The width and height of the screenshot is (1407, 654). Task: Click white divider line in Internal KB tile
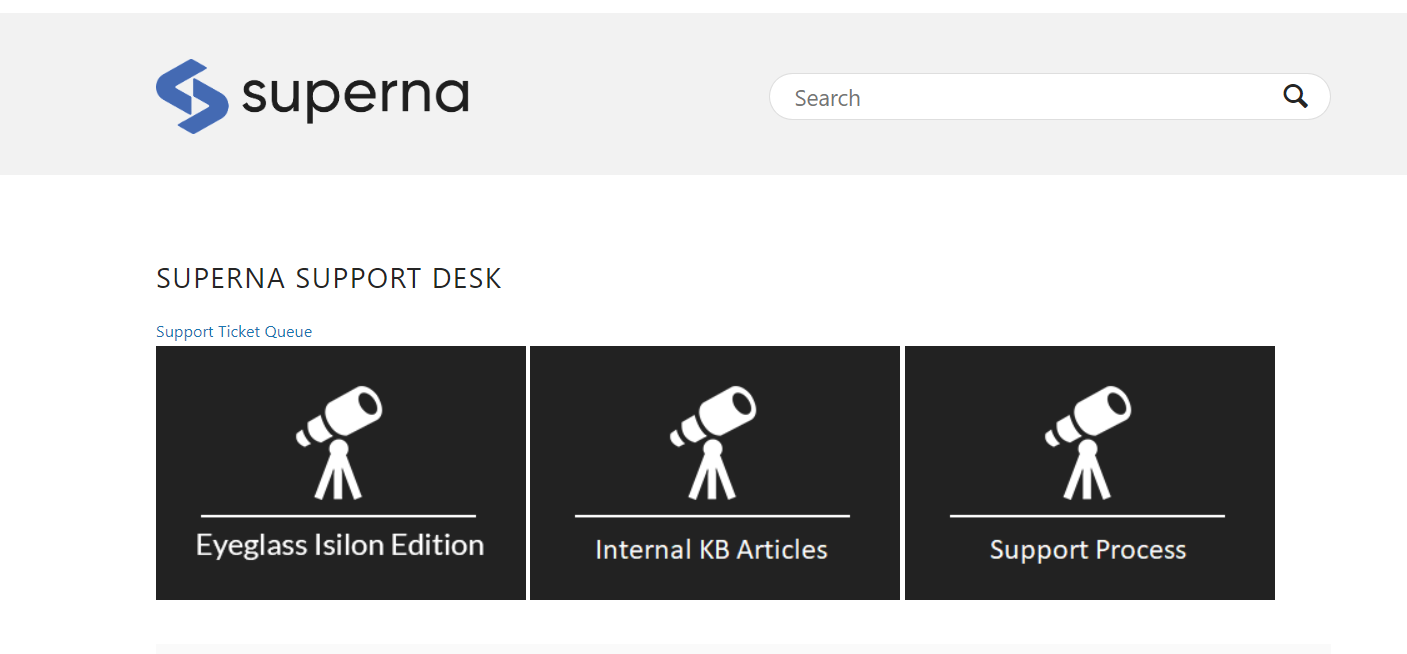click(x=712, y=516)
